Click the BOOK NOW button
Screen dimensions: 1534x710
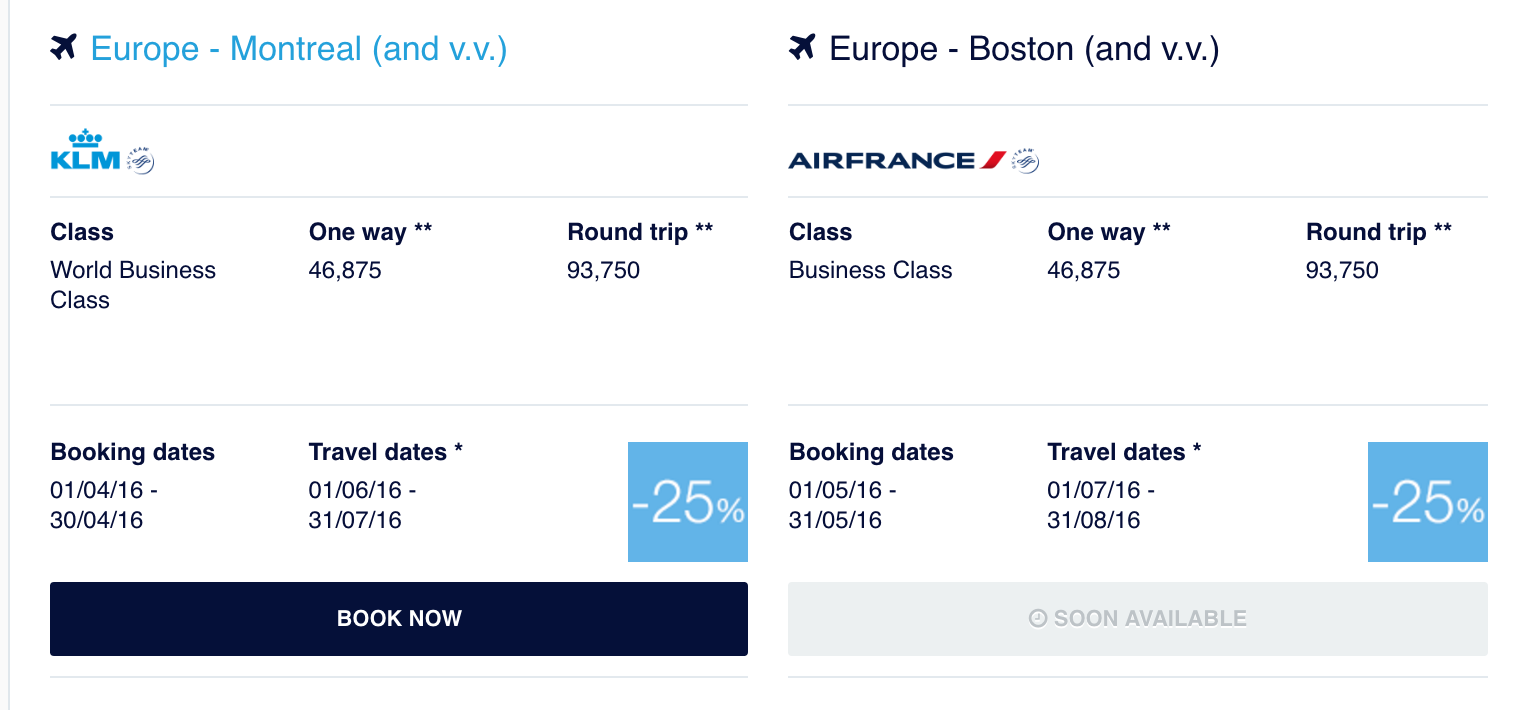(399, 619)
